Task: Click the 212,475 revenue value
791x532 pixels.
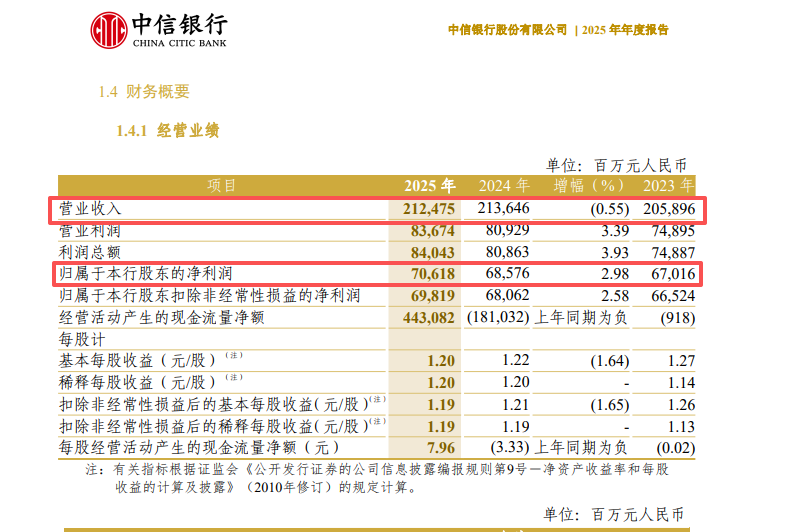Action: click(x=429, y=209)
